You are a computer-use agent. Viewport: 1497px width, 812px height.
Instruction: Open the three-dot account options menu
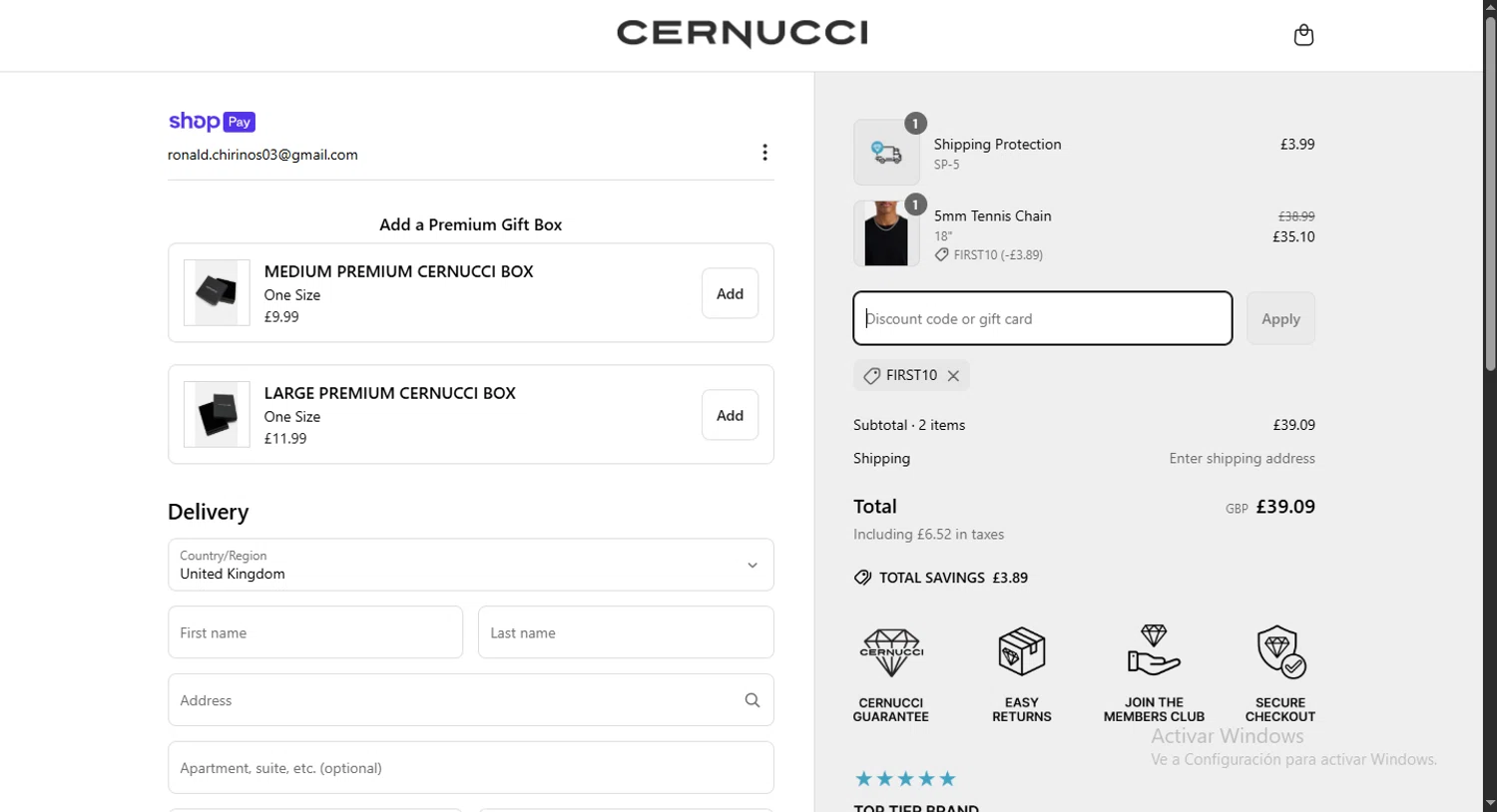(x=764, y=153)
